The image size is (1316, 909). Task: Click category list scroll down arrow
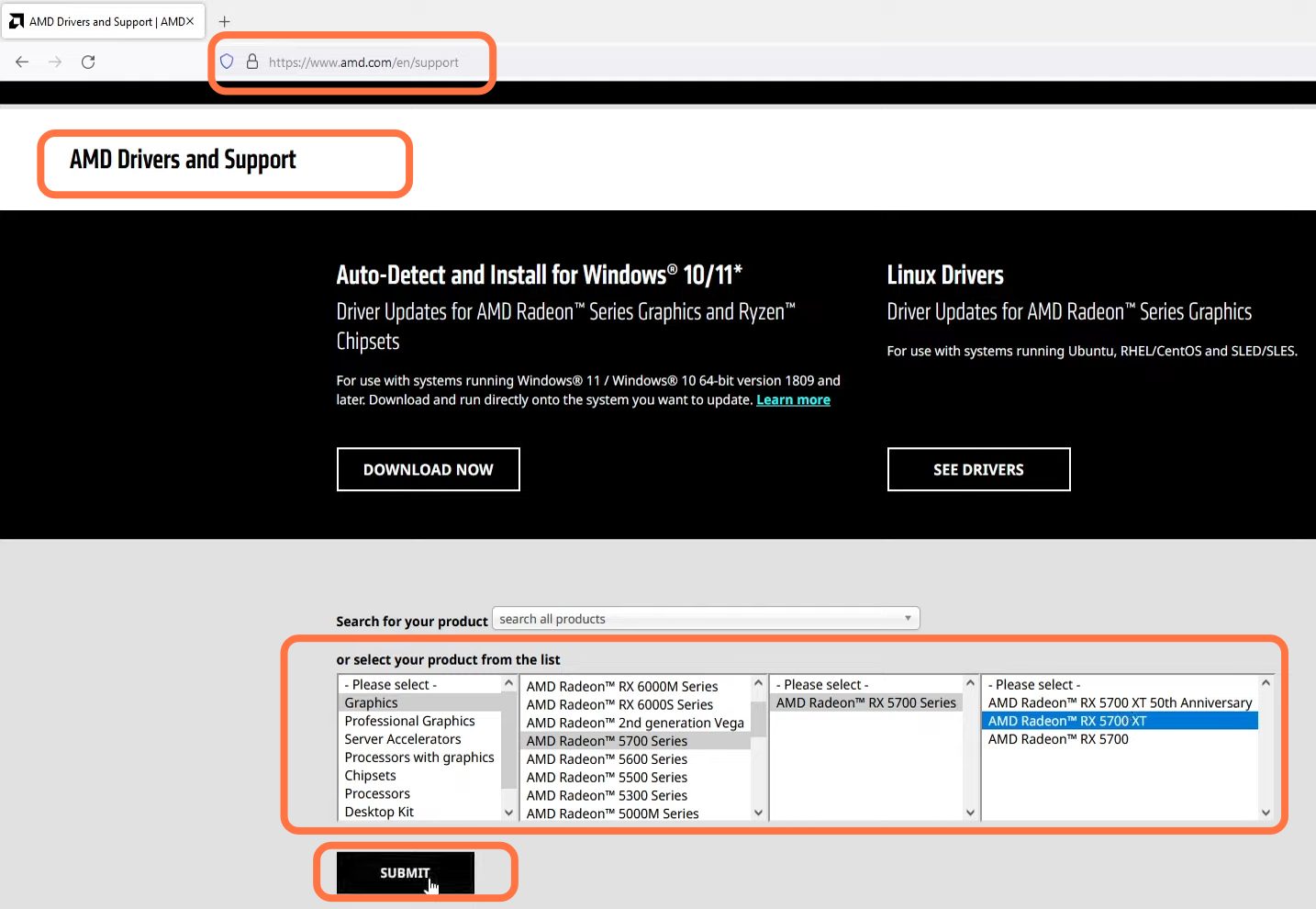(x=508, y=813)
